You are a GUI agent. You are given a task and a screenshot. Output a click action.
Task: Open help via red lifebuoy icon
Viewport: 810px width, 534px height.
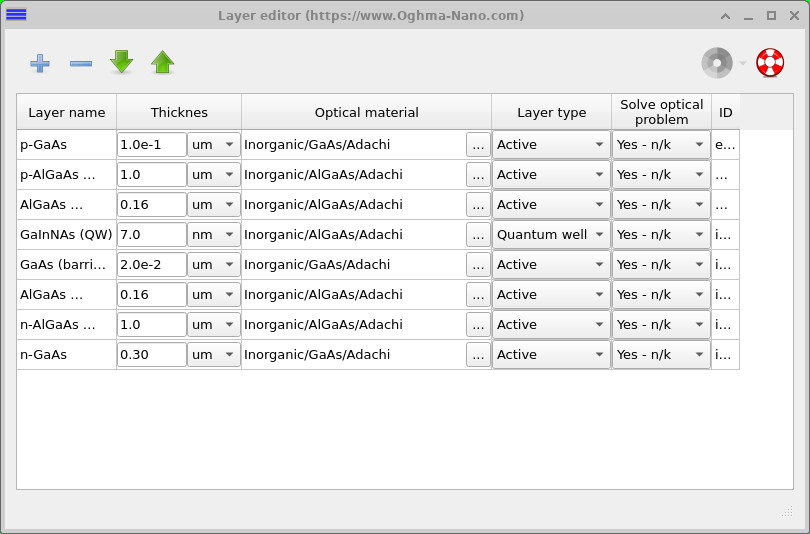770,63
